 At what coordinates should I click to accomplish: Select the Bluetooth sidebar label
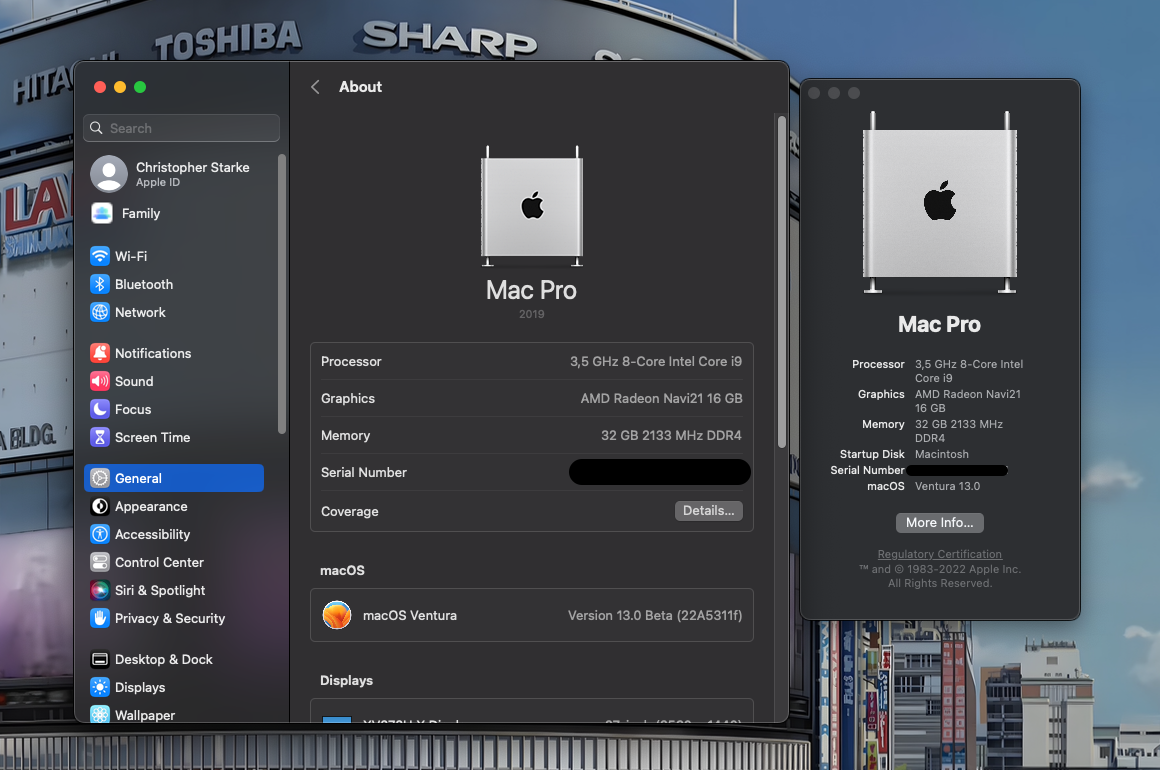[x=144, y=284]
